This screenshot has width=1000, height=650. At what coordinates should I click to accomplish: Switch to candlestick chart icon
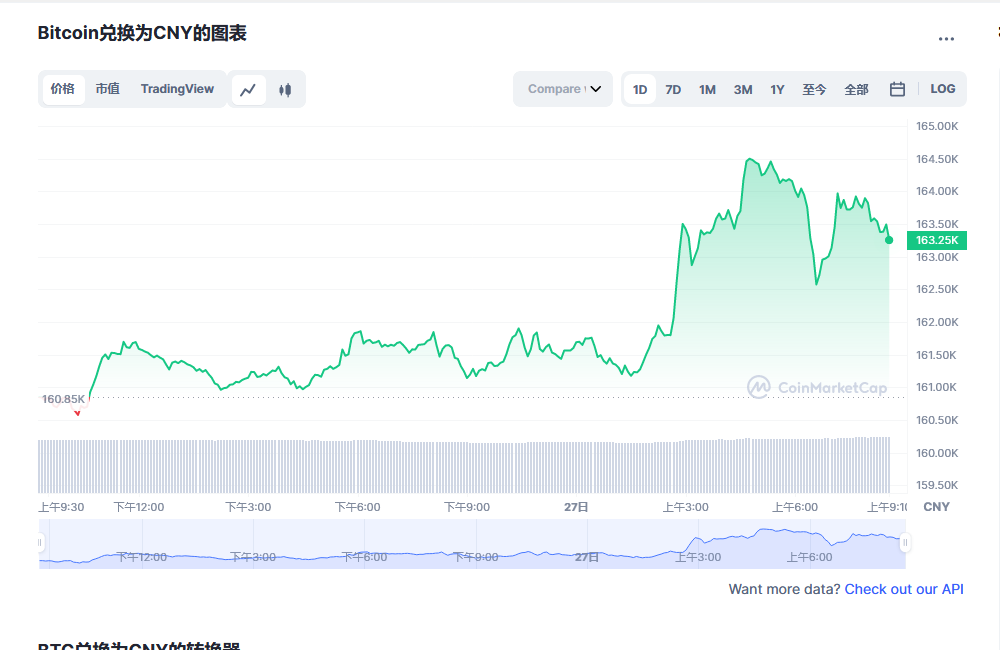pyautogui.click(x=285, y=89)
